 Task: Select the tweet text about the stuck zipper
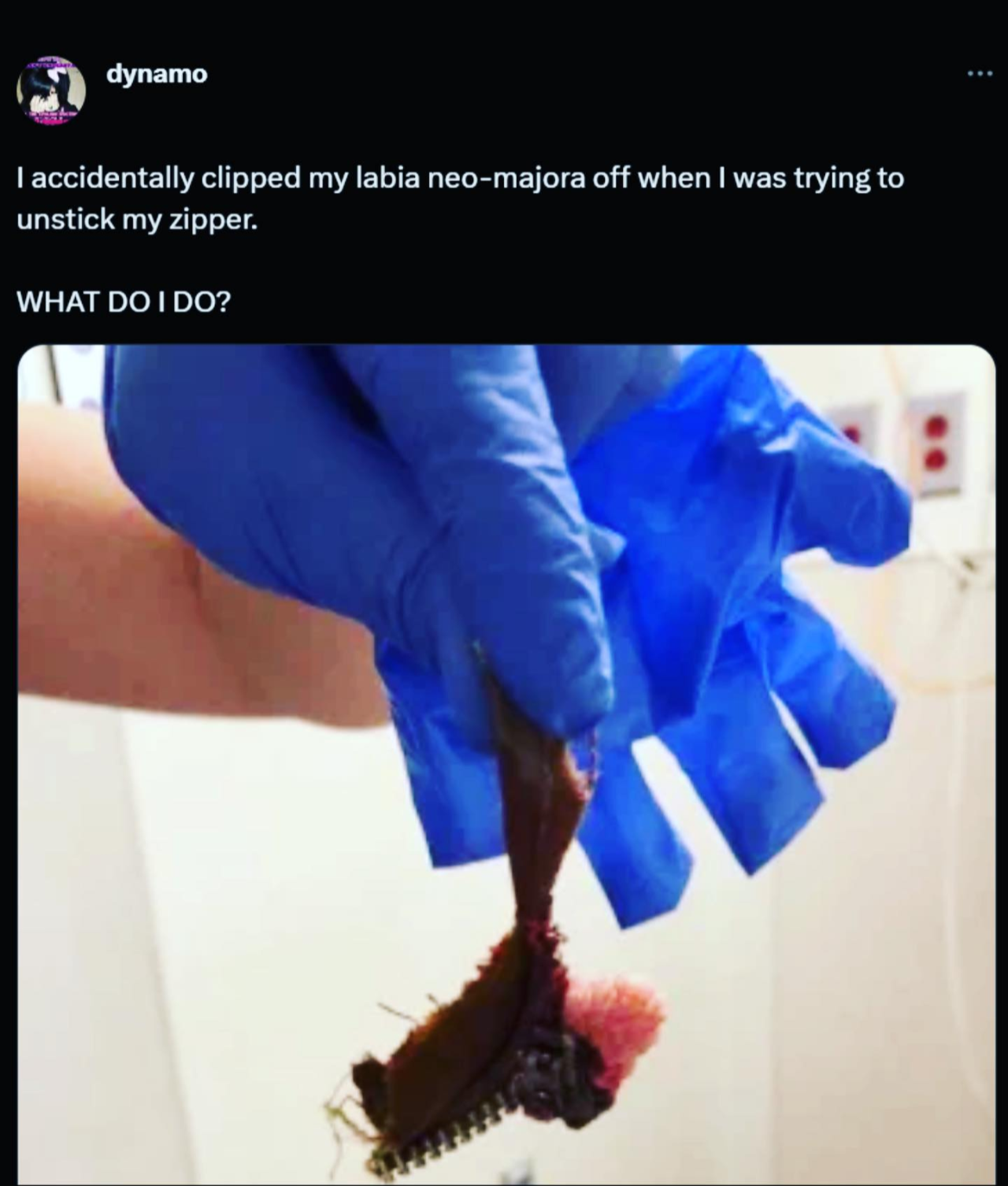(460, 199)
